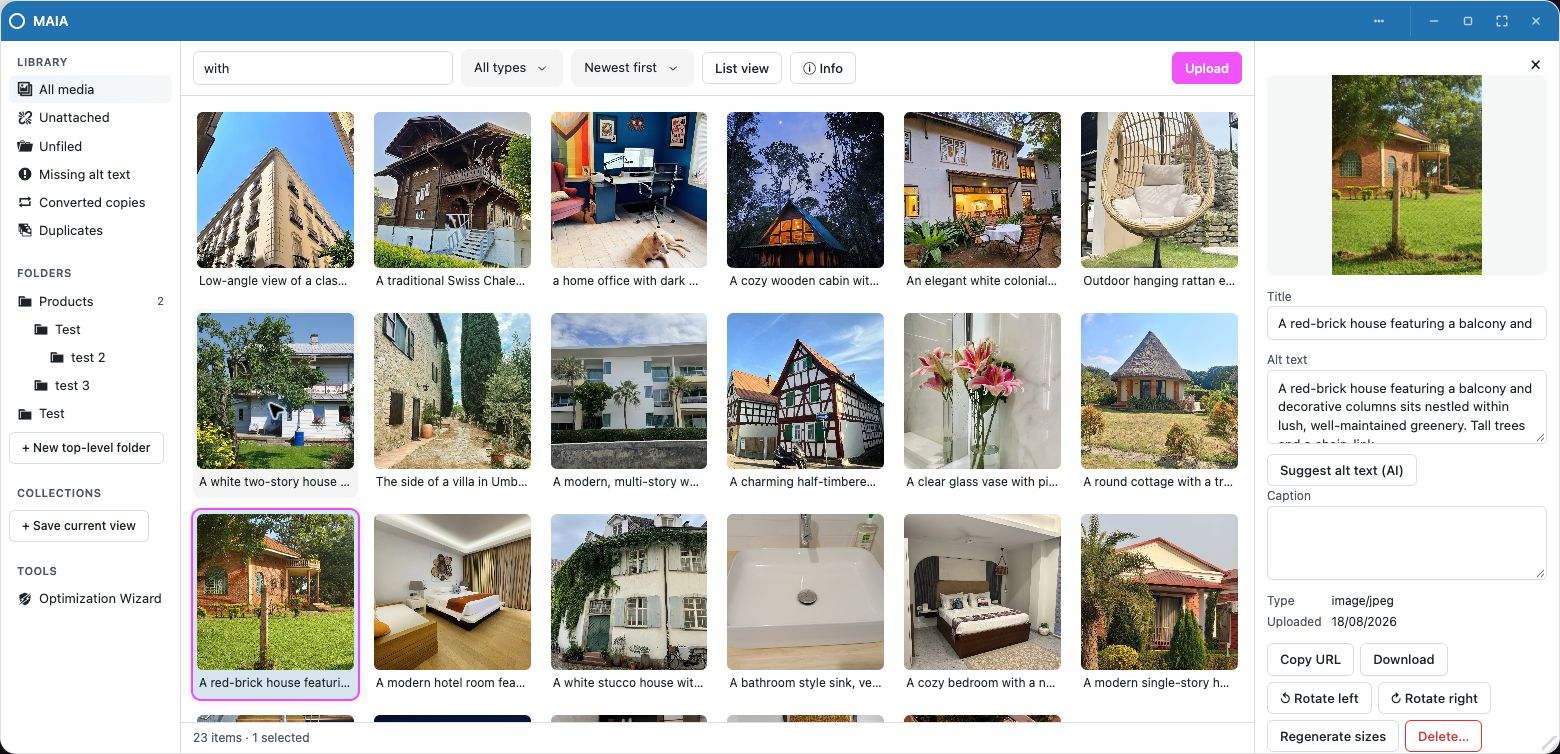
Task: Show the Missing alt text alert icon
Action: tap(25, 174)
